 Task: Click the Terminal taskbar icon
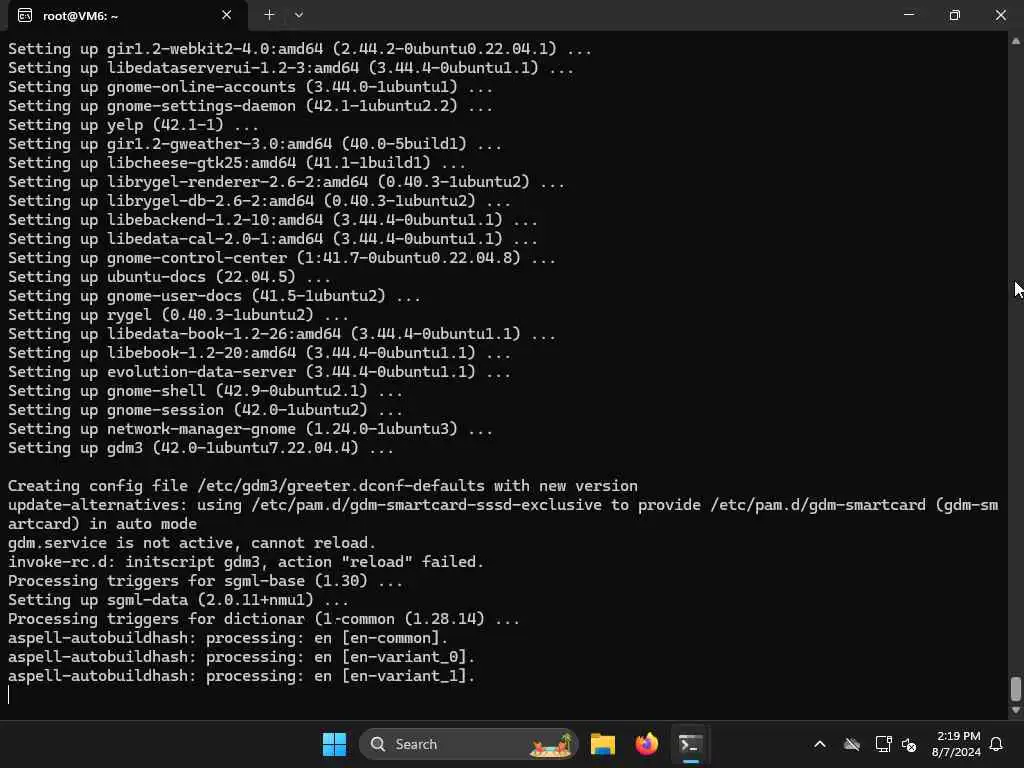(690, 744)
